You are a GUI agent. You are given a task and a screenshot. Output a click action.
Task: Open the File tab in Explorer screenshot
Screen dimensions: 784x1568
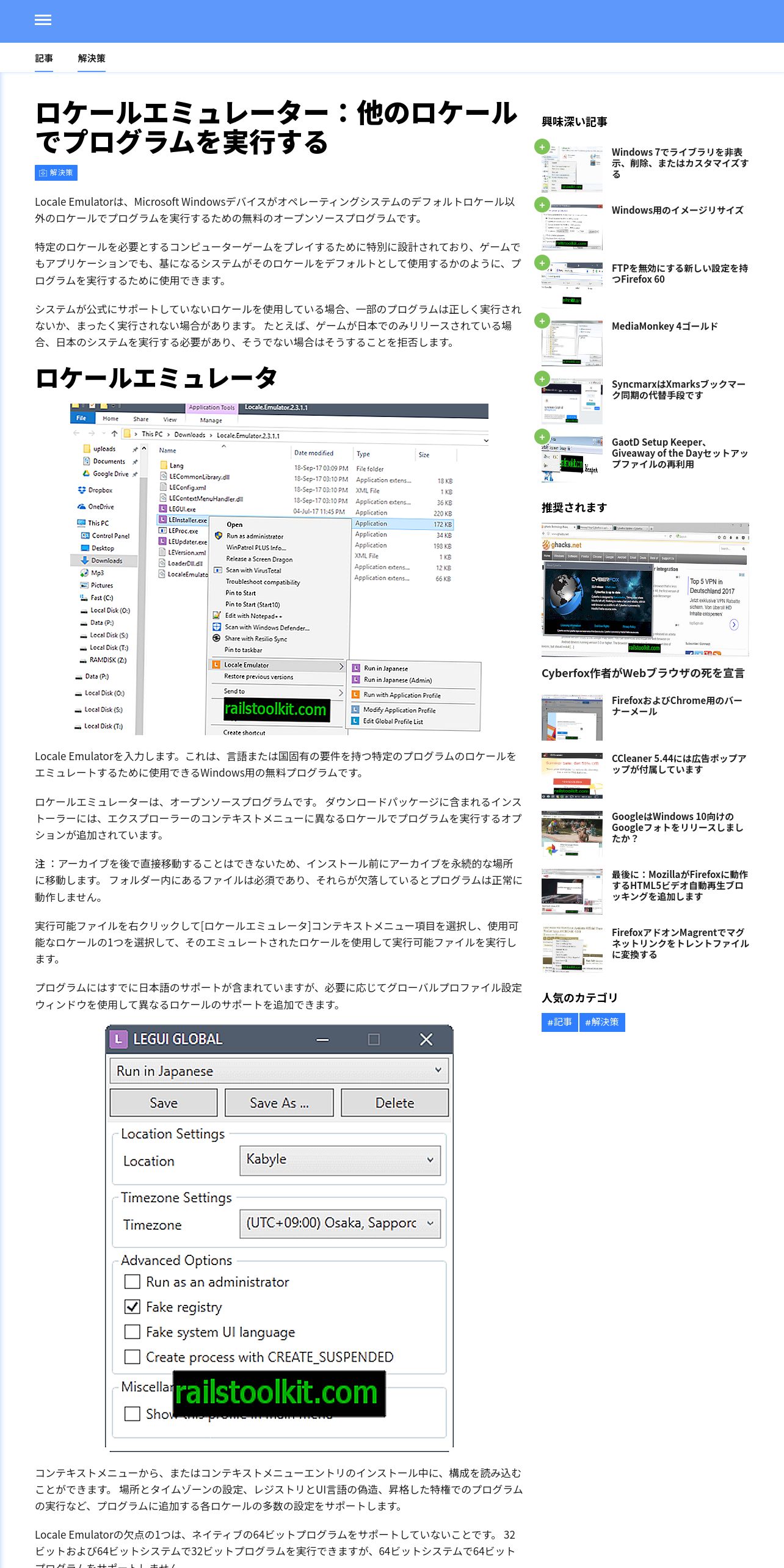tap(81, 418)
